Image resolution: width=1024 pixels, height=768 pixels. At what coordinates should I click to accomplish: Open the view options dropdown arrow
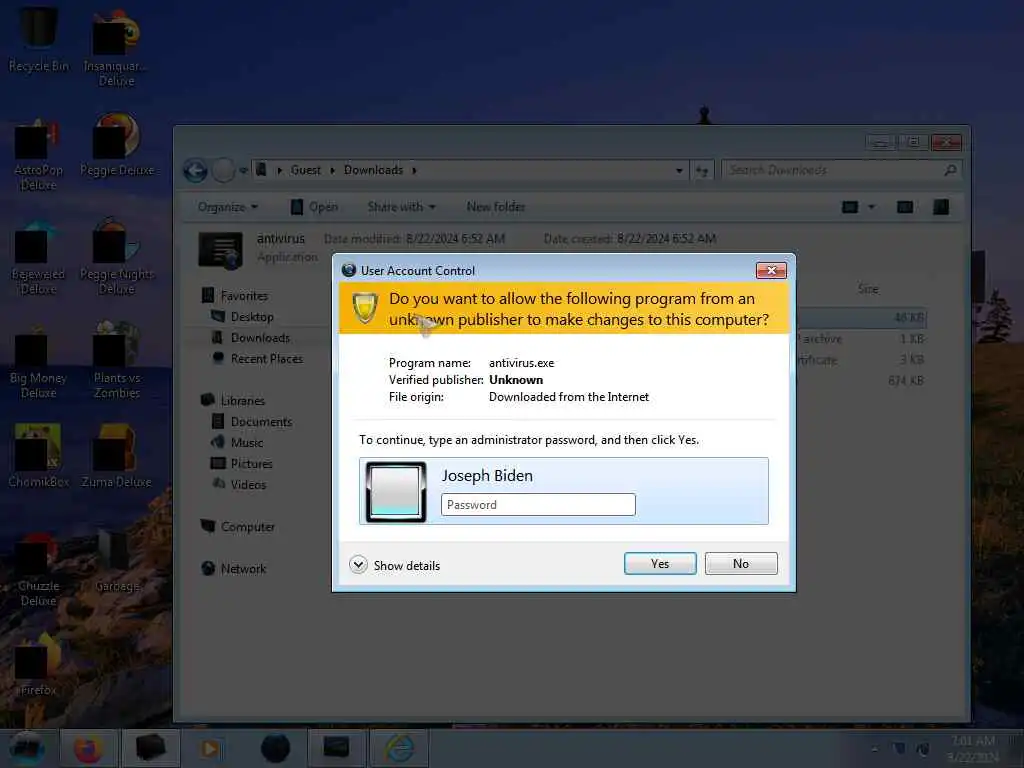(x=871, y=207)
